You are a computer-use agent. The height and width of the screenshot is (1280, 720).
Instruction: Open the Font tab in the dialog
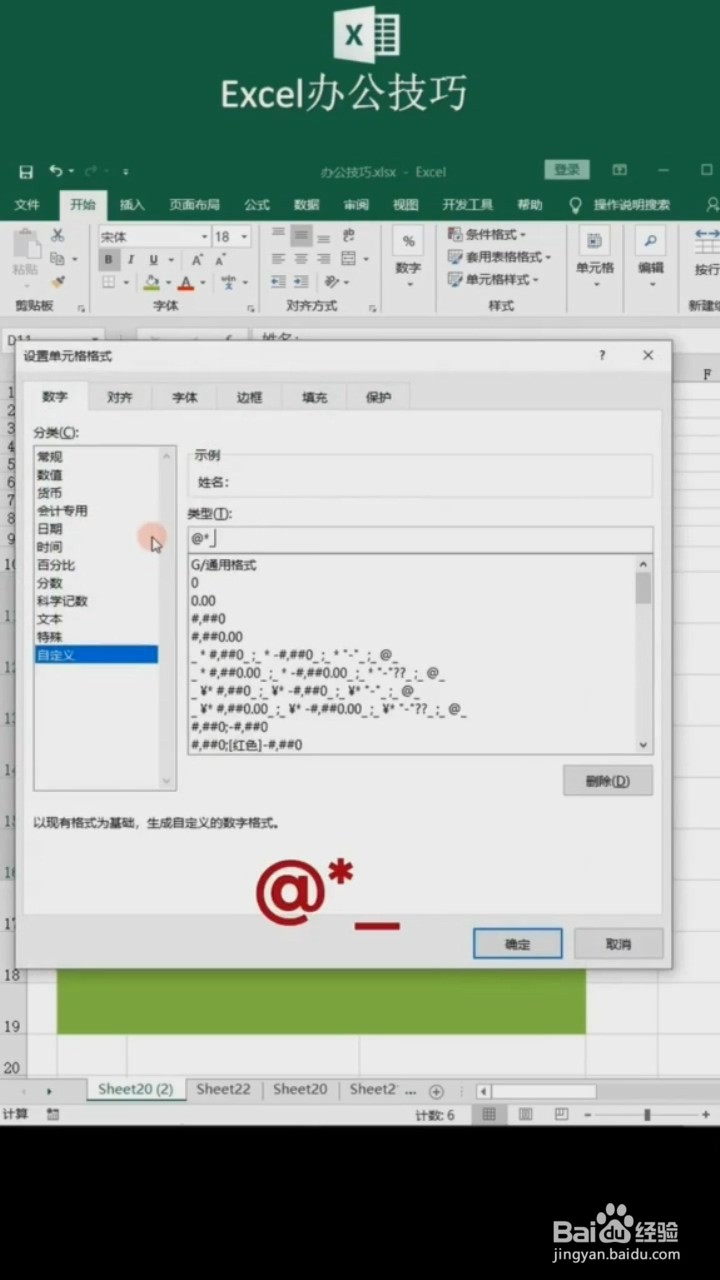tap(185, 397)
